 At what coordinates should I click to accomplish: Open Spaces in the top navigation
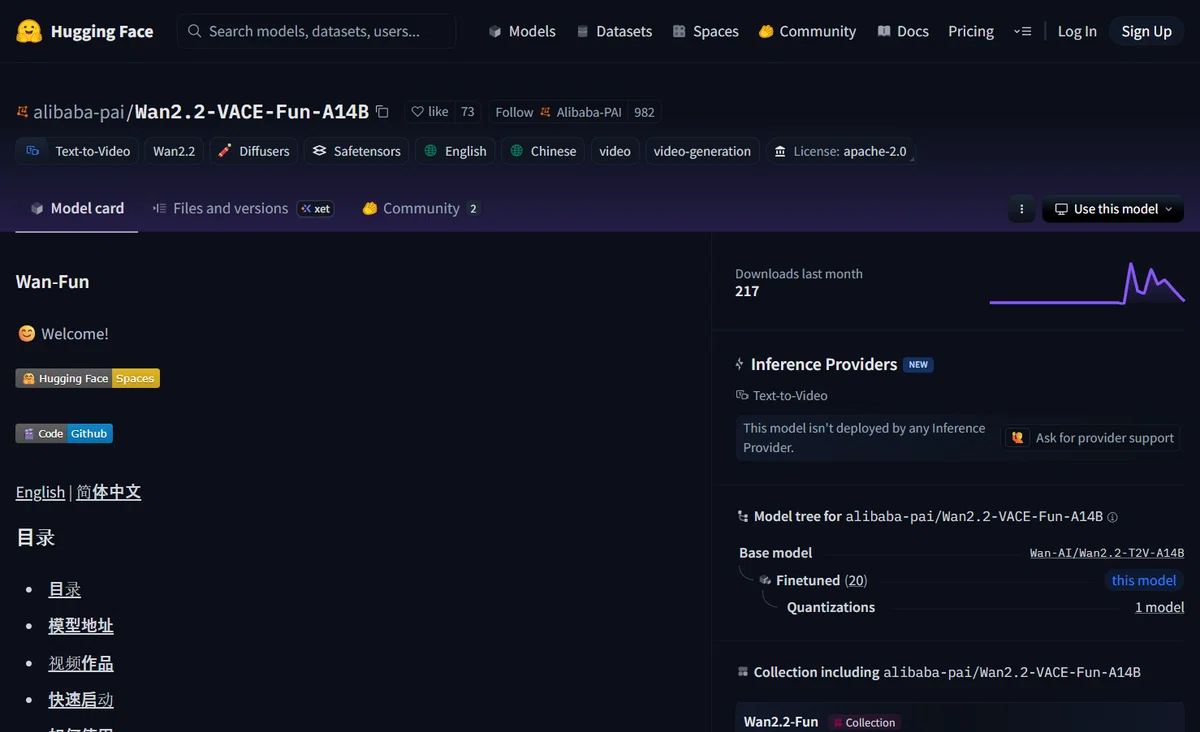705,31
